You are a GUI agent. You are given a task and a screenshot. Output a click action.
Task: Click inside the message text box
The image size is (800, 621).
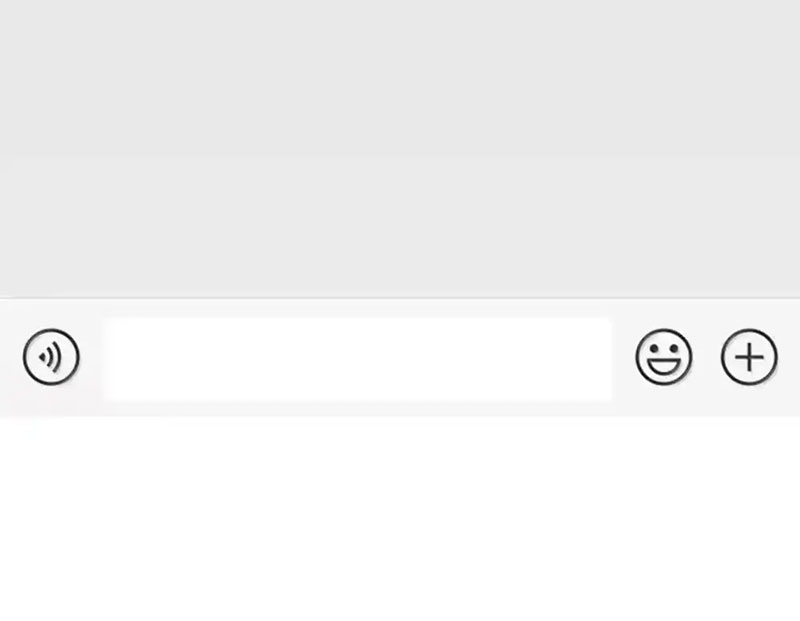[x=358, y=360]
